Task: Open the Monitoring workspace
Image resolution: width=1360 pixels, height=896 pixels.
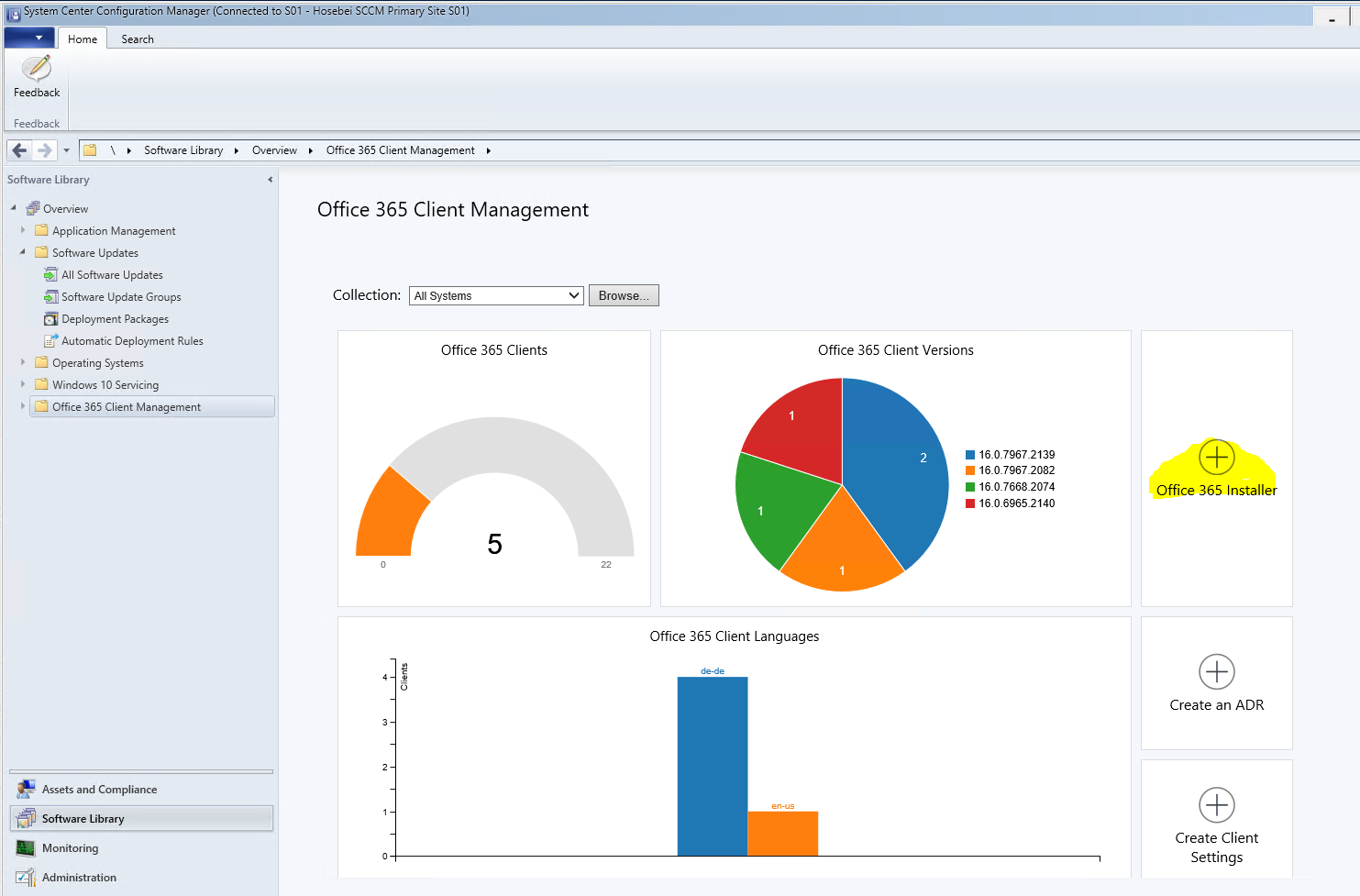Action: 141,848
